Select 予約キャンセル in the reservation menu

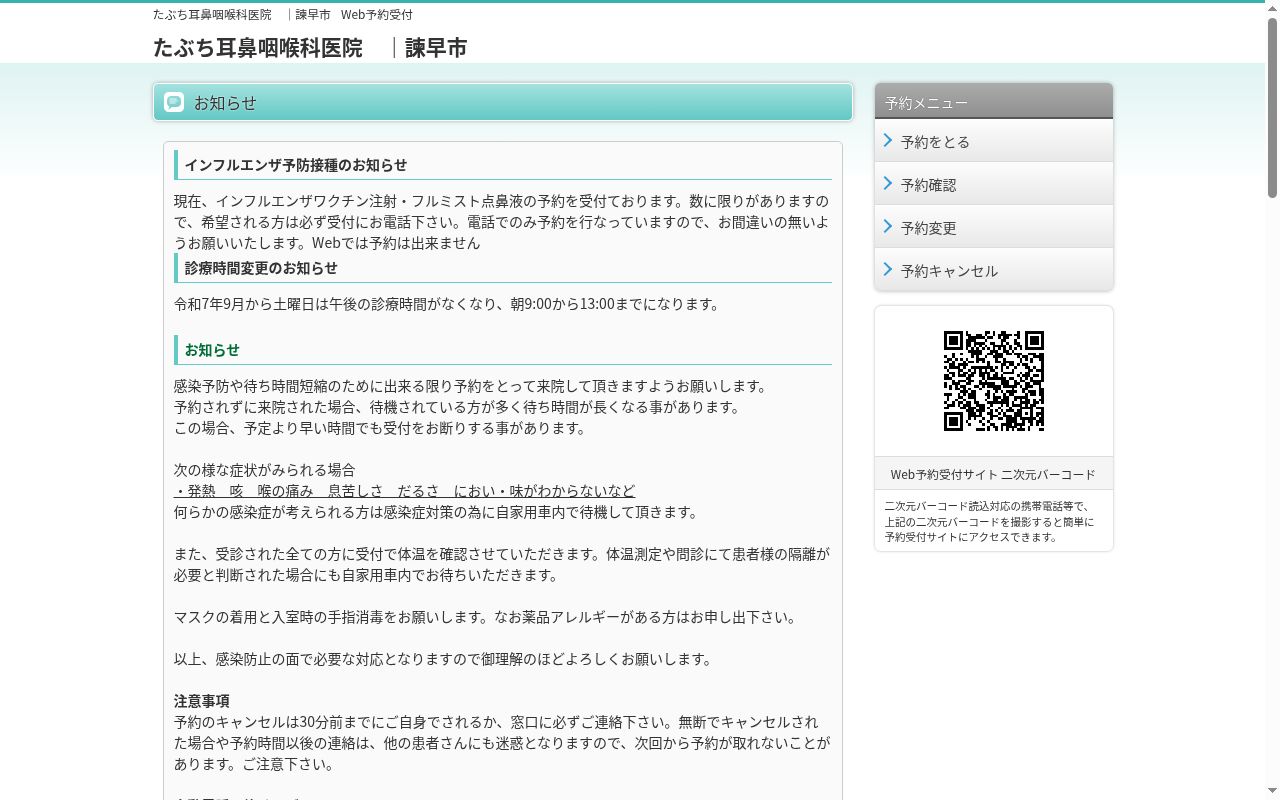pyautogui.click(x=994, y=270)
